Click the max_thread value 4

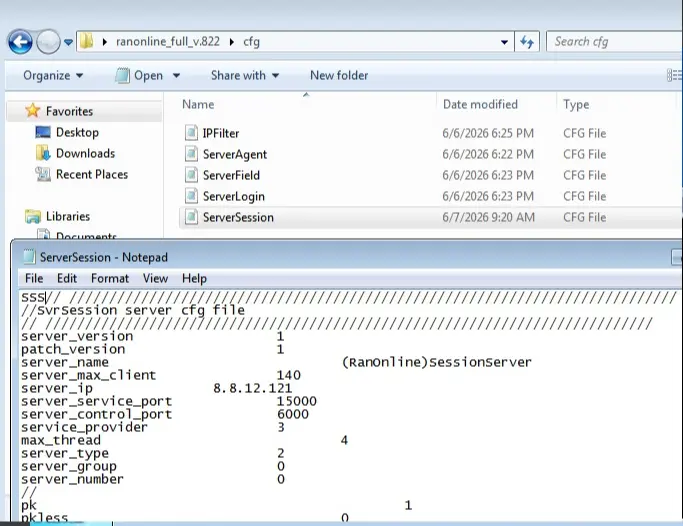[x=344, y=440]
